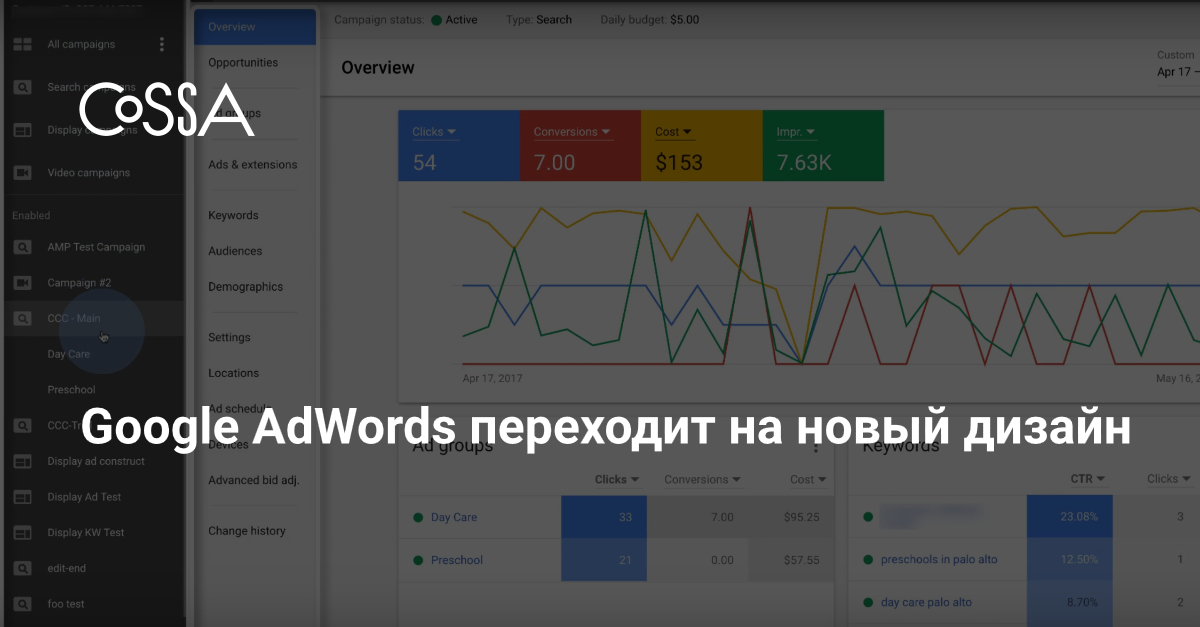Click the Type: Search label in header

pyautogui.click(x=539, y=20)
